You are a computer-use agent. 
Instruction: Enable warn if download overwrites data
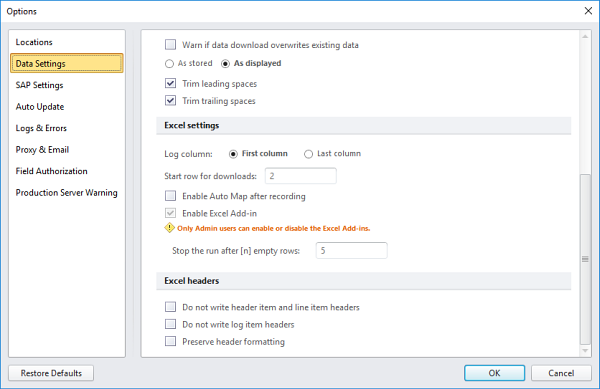171,45
